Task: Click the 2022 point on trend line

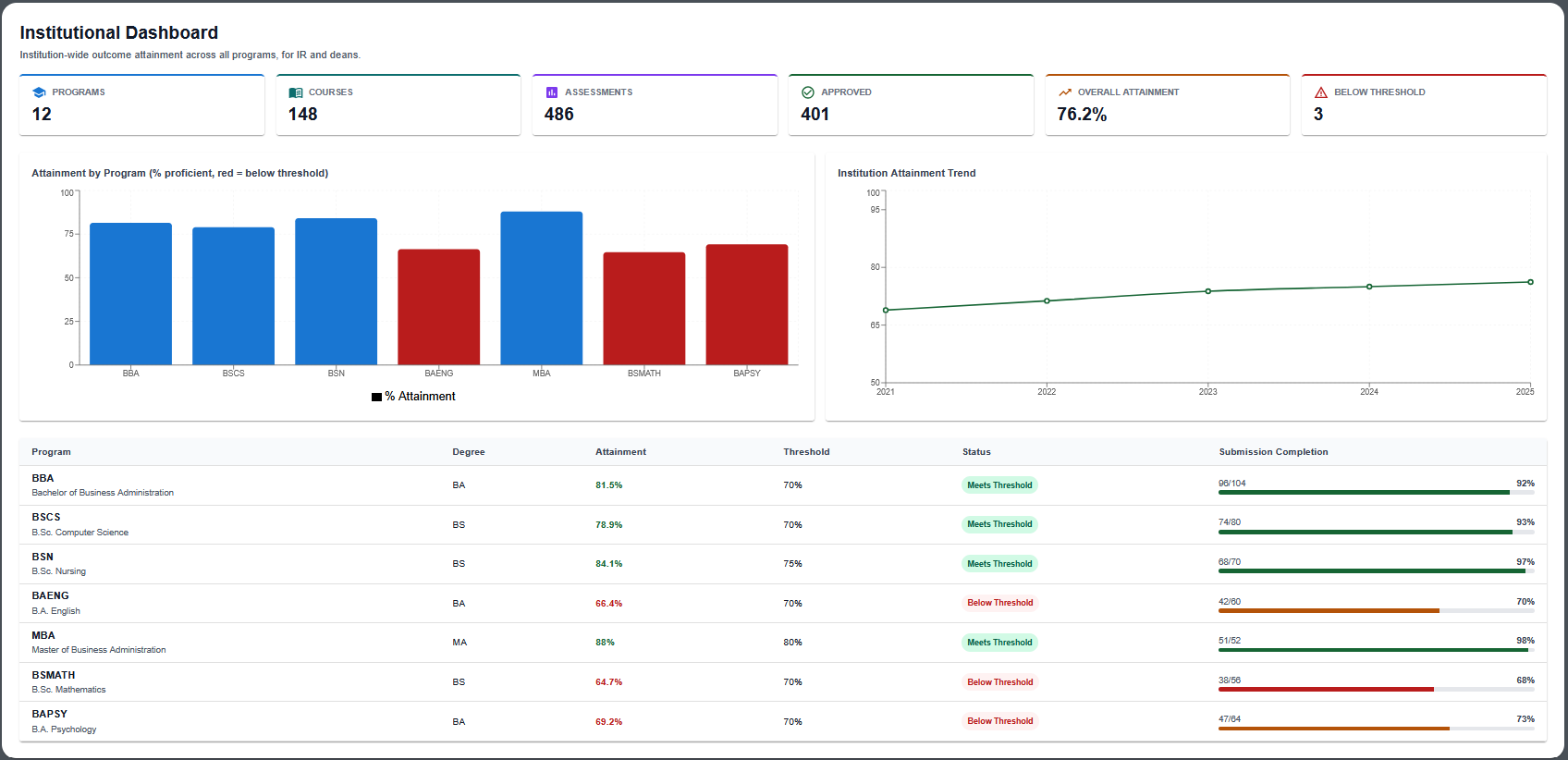Action: coord(1047,300)
